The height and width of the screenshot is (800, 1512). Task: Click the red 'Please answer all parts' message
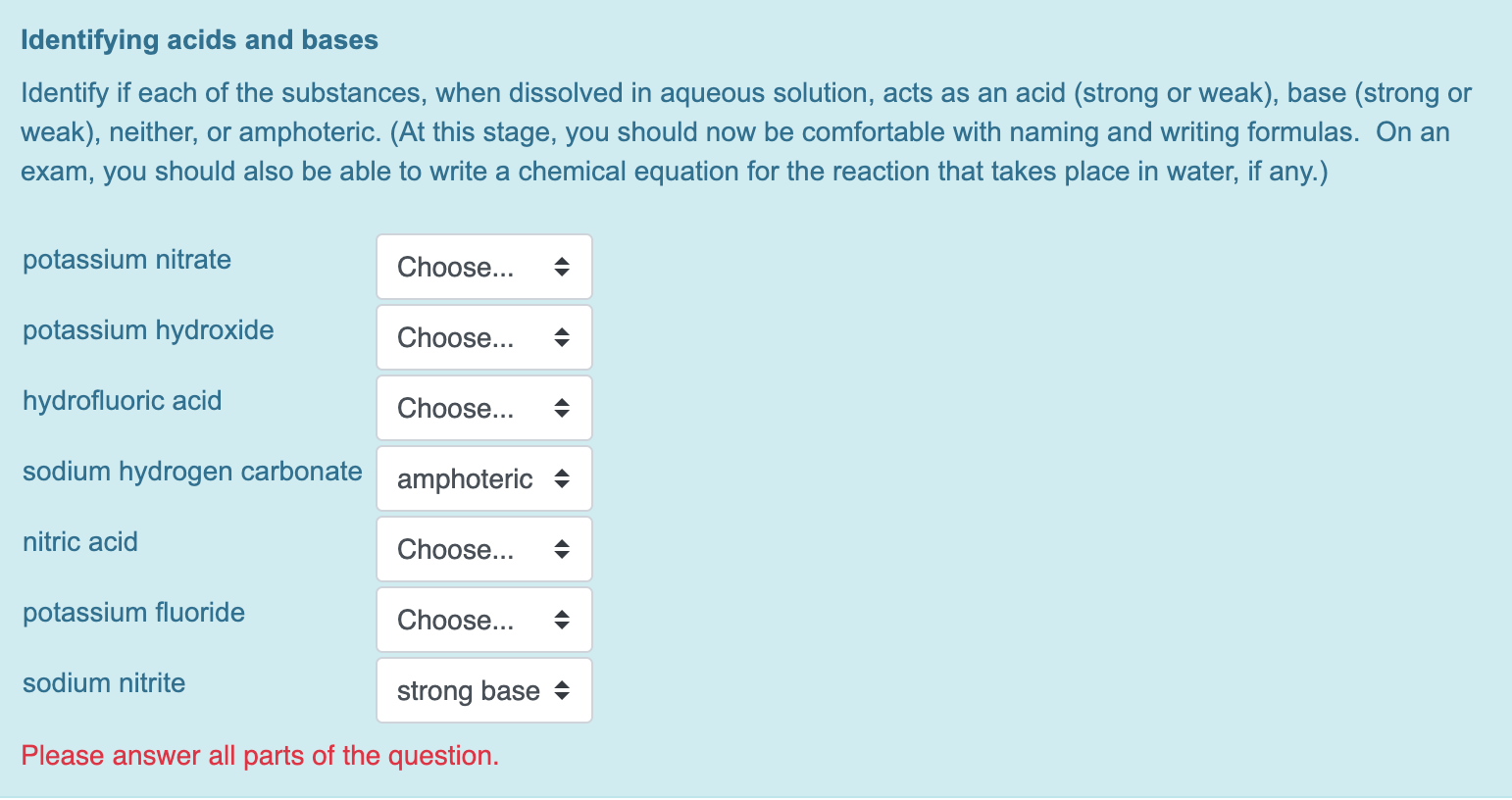261,756
